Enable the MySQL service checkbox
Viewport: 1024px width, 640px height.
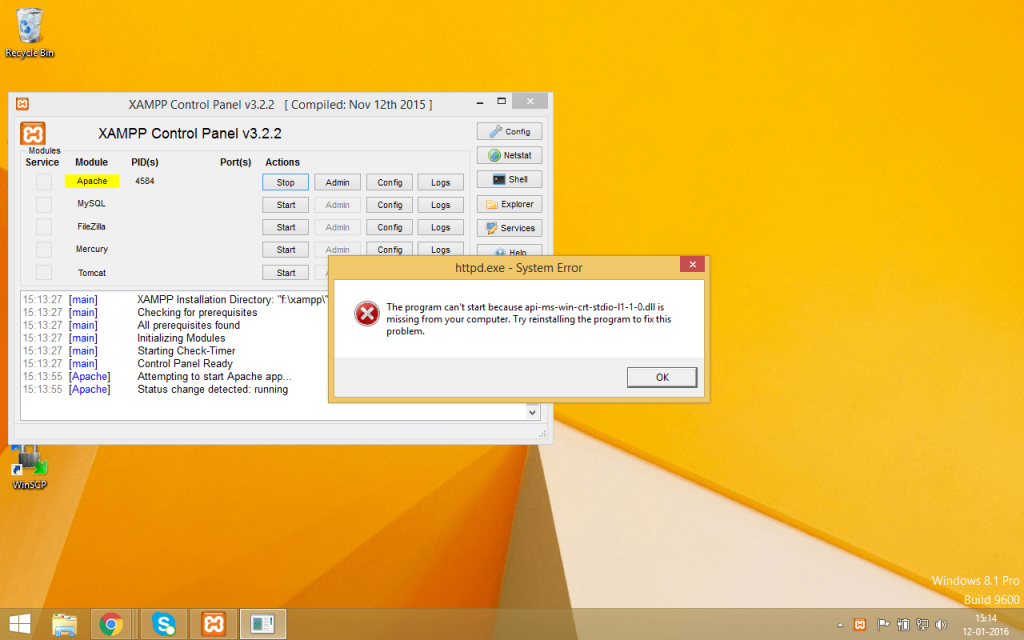point(42,204)
